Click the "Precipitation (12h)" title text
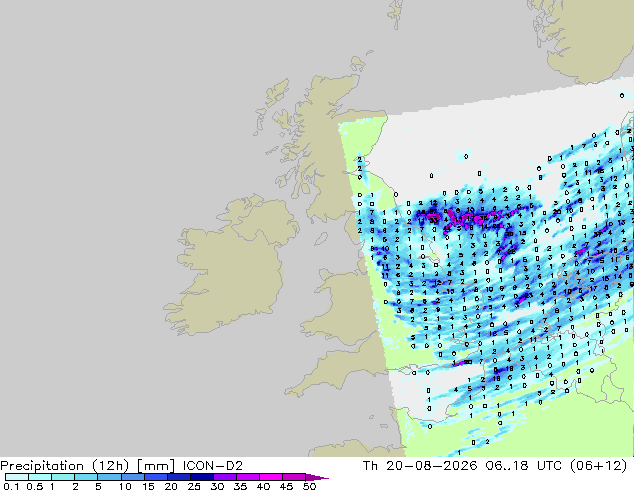The height and width of the screenshot is (490, 634). click(x=65, y=466)
